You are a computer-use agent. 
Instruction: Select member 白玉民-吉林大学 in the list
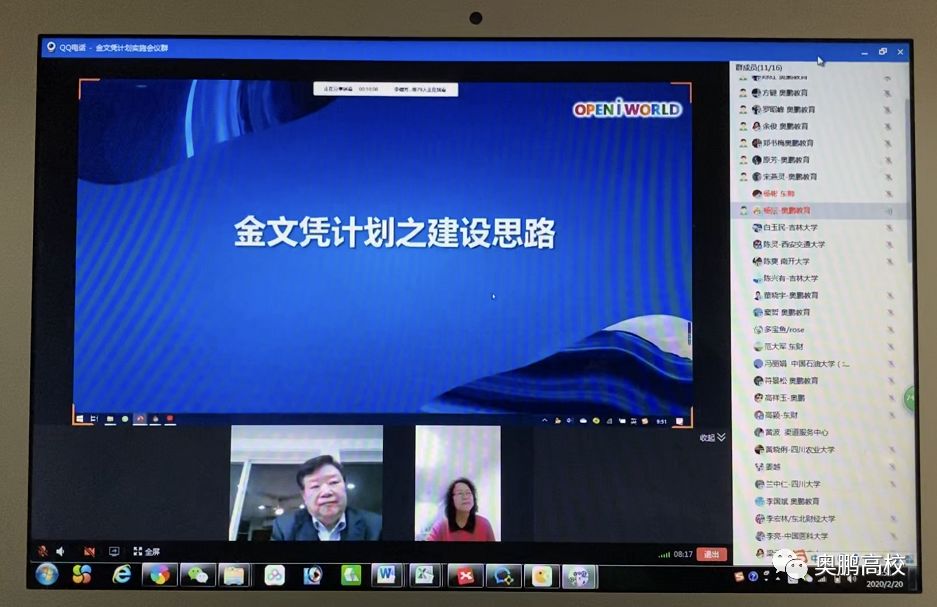790,228
